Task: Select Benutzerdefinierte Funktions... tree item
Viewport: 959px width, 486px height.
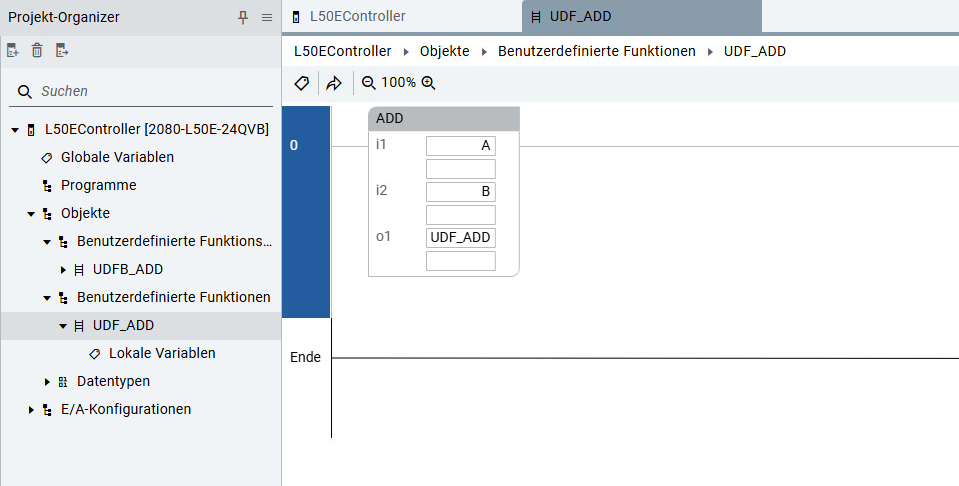Action: [x=174, y=241]
